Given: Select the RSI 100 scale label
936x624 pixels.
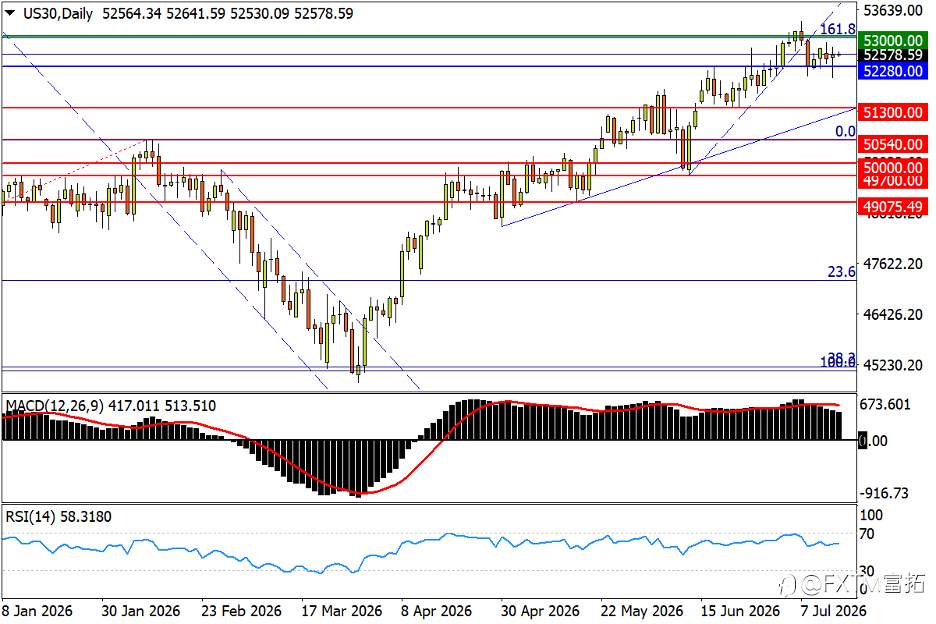Looking at the screenshot, I should click(x=871, y=515).
